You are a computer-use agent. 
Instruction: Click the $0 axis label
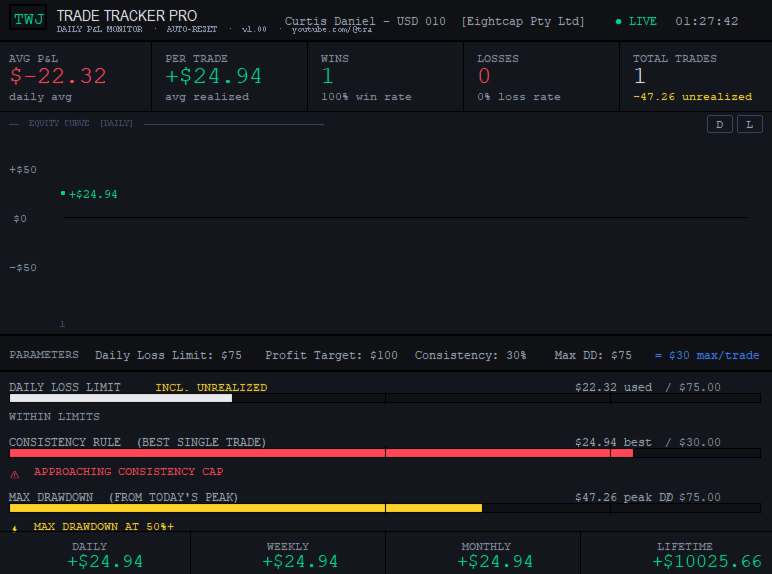click(x=20, y=219)
